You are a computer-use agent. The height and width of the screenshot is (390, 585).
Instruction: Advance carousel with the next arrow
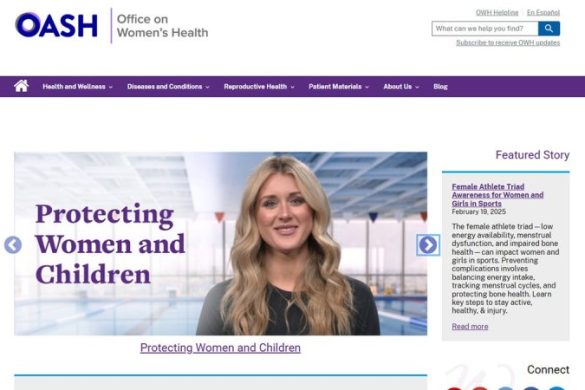[428, 245]
